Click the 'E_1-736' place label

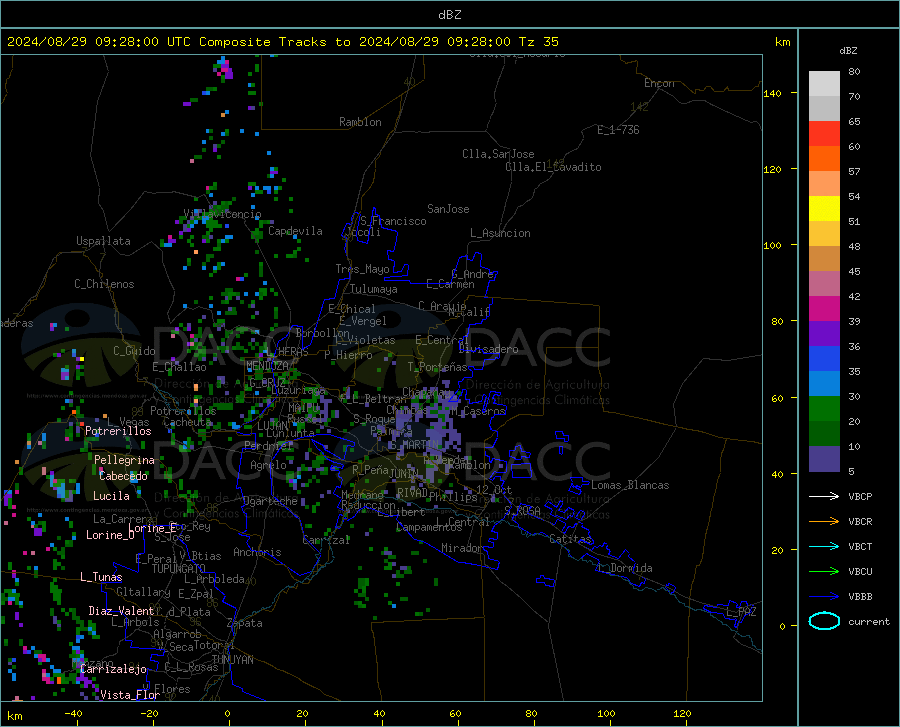[618, 130]
